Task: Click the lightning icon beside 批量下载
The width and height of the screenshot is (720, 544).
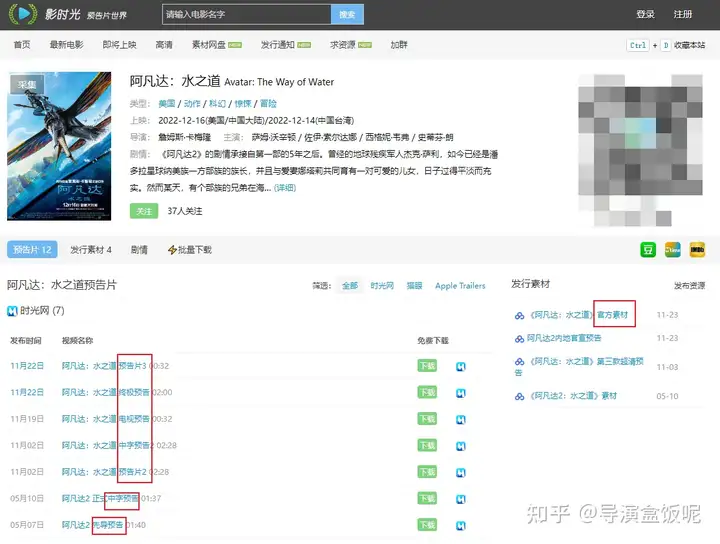Action: click(172, 250)
